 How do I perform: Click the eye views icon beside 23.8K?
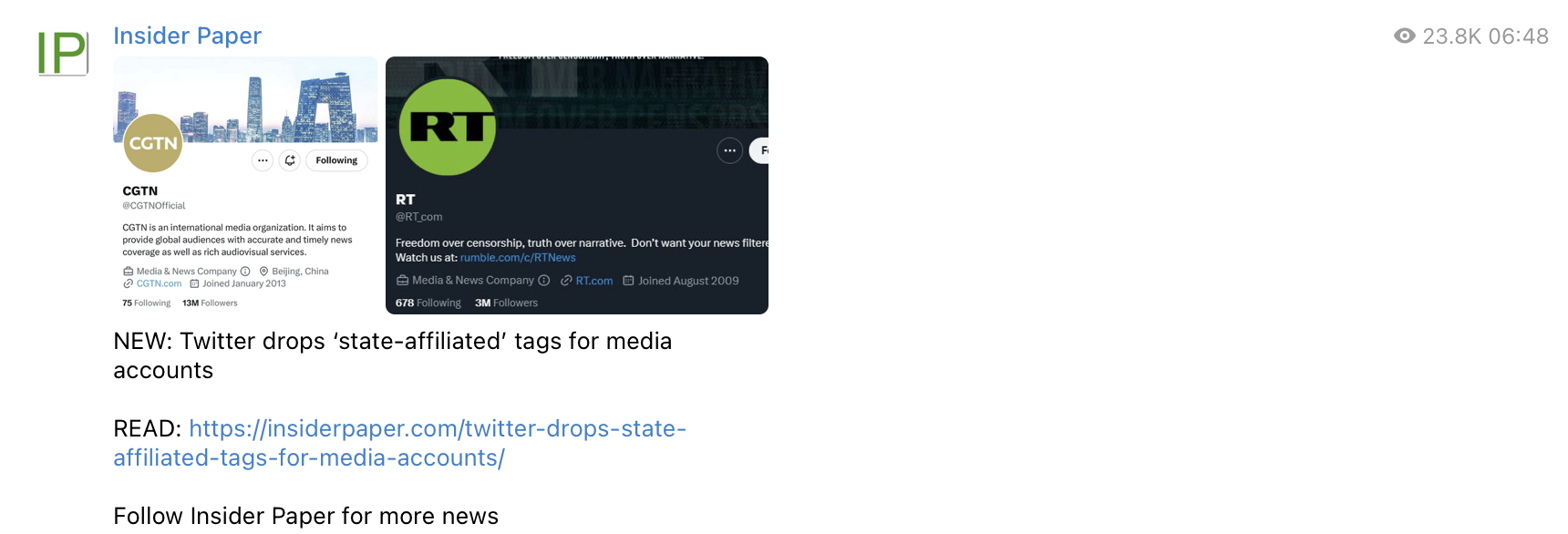pos(1405,36)
